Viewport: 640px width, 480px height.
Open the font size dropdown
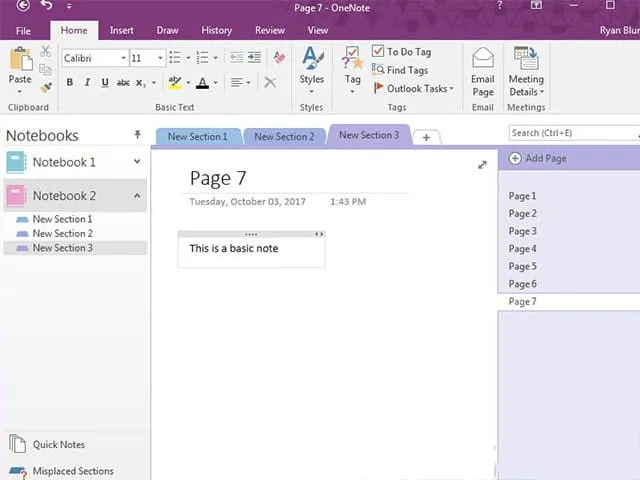coord(160,58)
